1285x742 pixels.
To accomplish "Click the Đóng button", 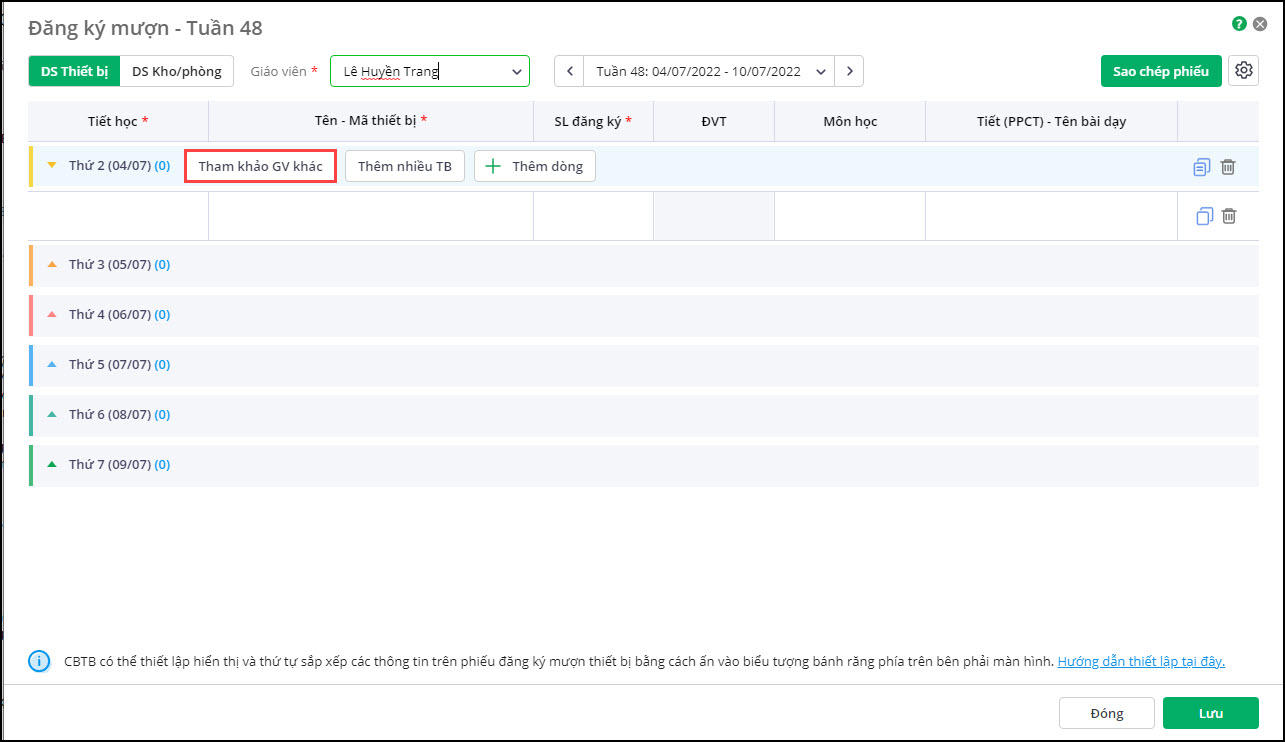I will coord(1107,713).
